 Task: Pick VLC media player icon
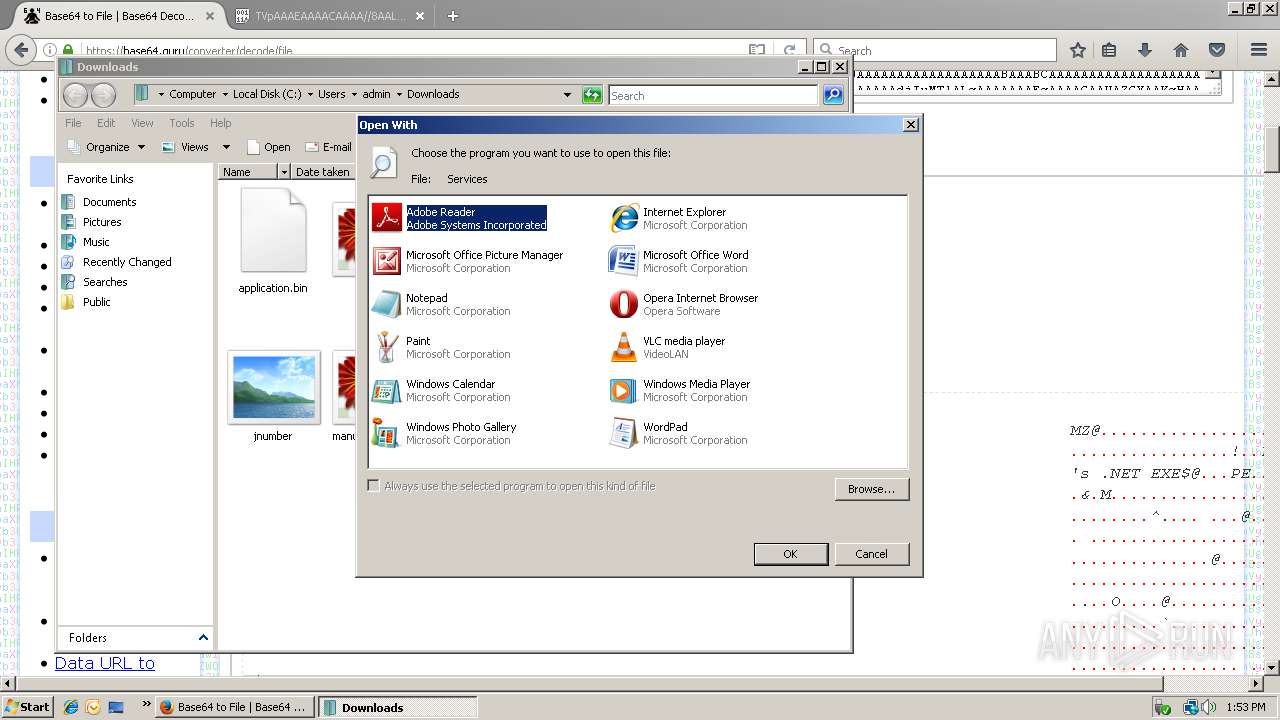coord(624,347)
